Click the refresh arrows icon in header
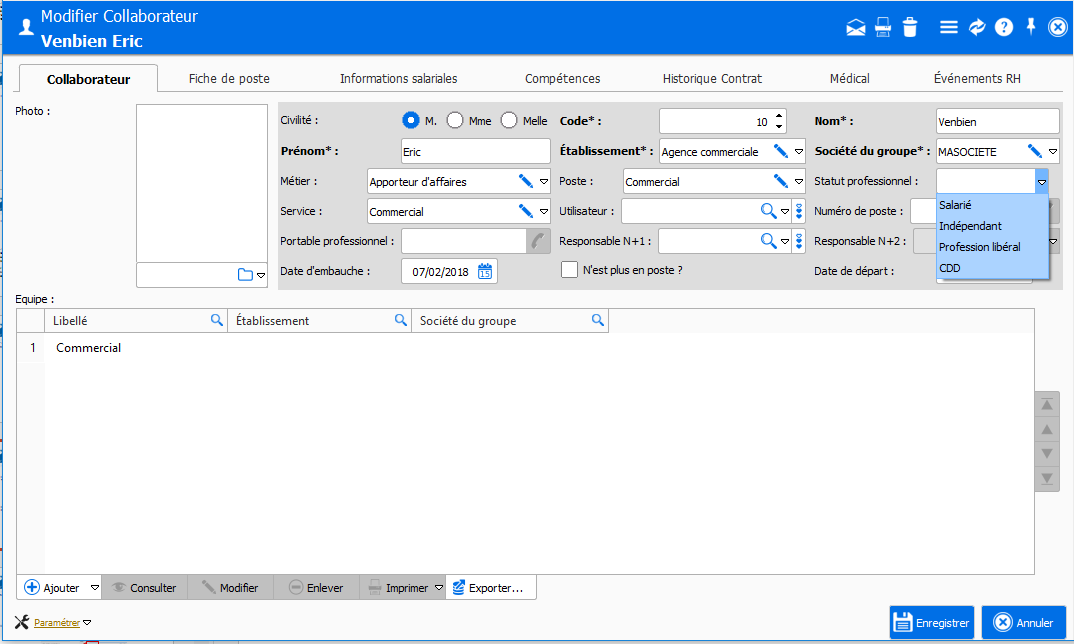This screenshot has width=1074, height=644. tap(977, 28)
